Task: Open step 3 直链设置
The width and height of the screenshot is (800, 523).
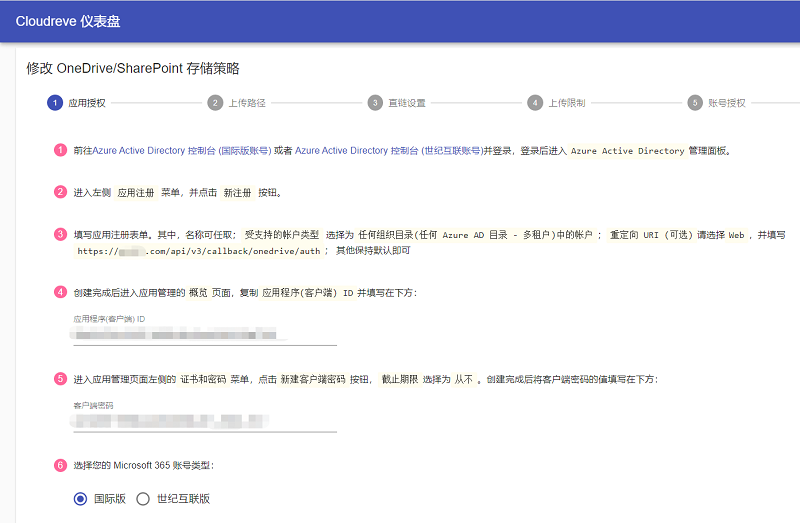Action: pyautogui.click(x=396, y=103)
